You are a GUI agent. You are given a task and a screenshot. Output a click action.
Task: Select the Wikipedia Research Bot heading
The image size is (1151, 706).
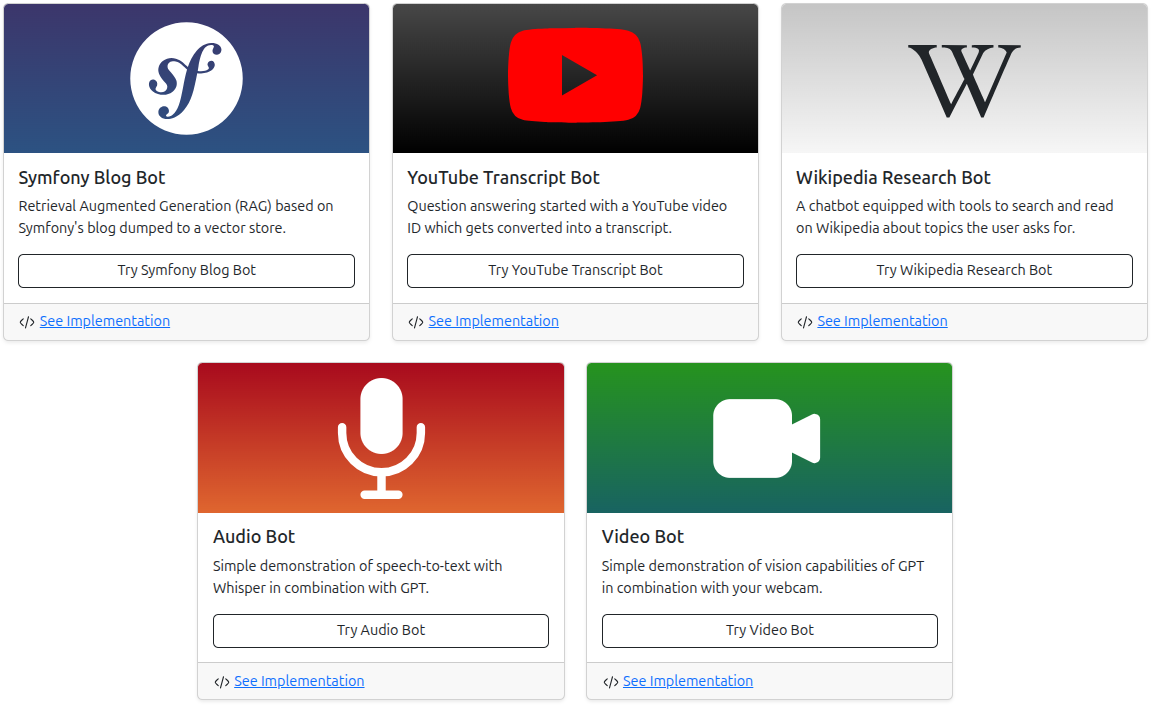(893, 178)
